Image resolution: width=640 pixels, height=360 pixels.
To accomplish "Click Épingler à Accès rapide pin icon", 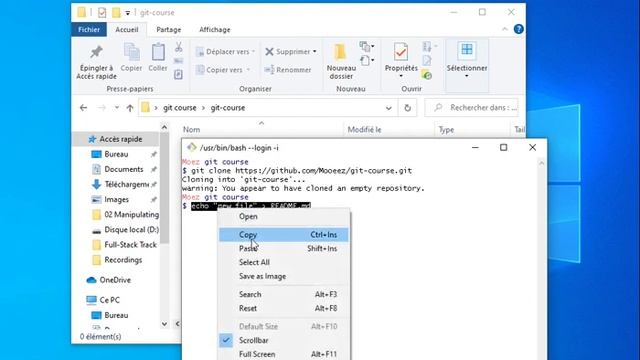I will pyautogui.click(x=96, y=52).
